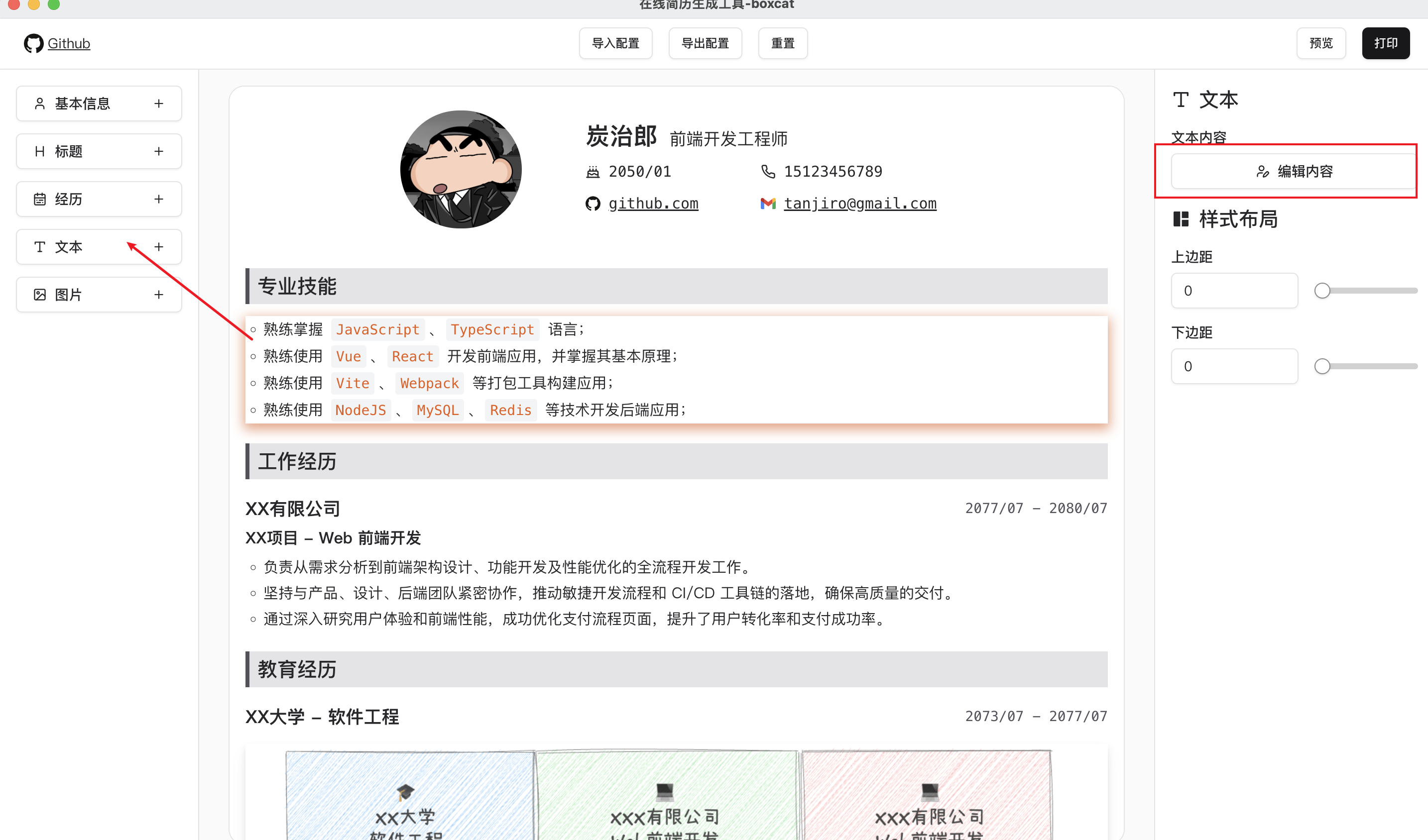The width and height of the screenshot is (1428, 840).
Task: Select the 教育经历 section heading
Action: (x=297, y=669)
